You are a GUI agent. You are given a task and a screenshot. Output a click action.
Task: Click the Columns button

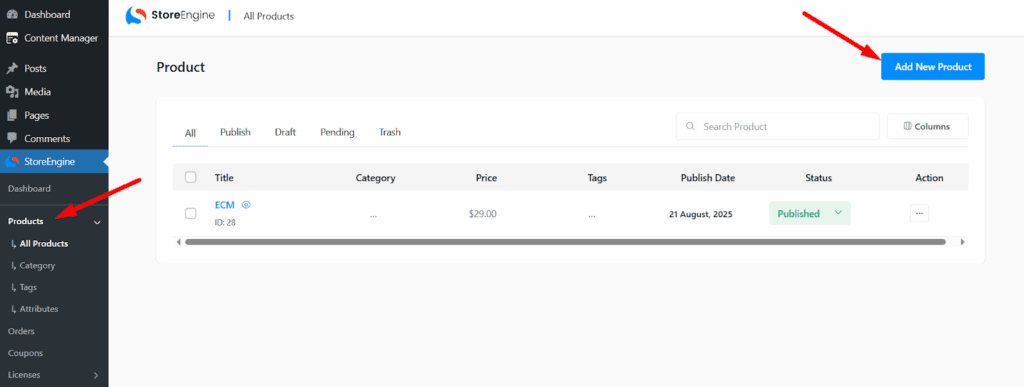pyautogui.click(x=927, y=127)
